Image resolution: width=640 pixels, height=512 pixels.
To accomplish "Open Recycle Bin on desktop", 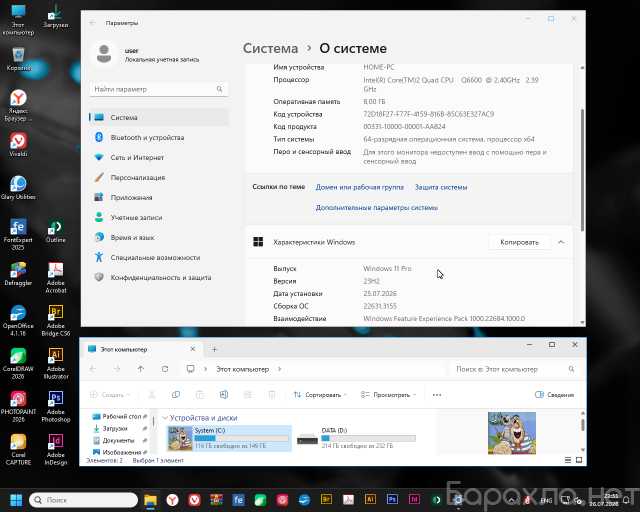I will 18,59.
